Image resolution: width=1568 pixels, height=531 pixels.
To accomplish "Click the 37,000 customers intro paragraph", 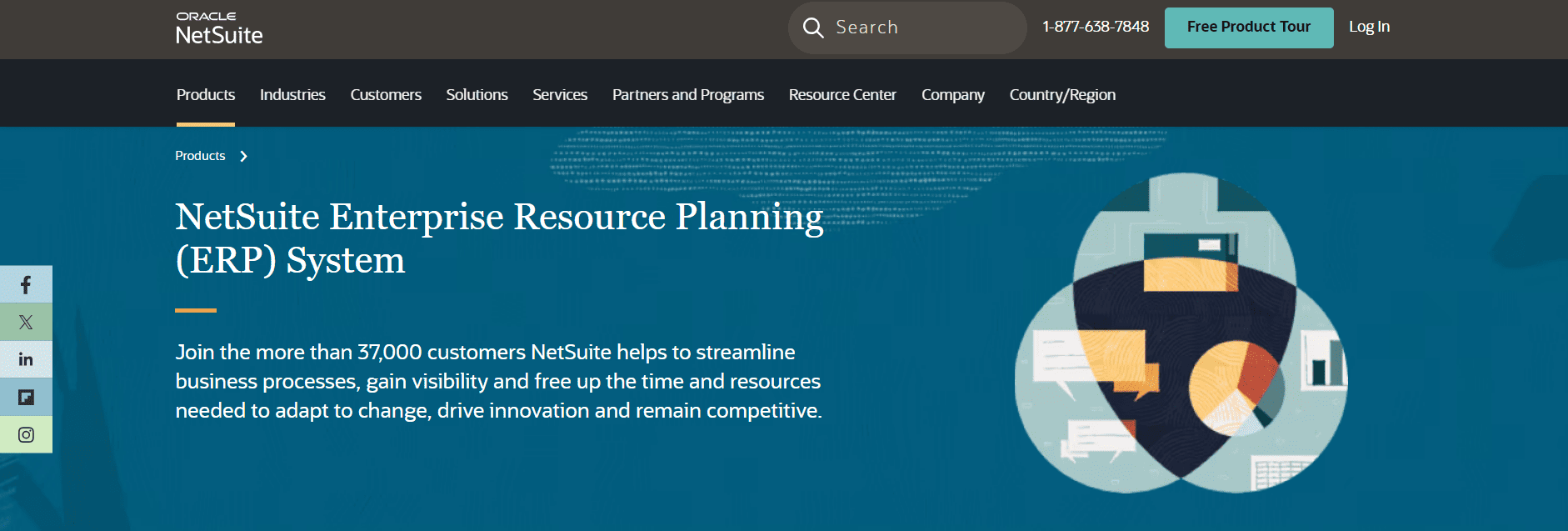I will (x=498, y=381).
